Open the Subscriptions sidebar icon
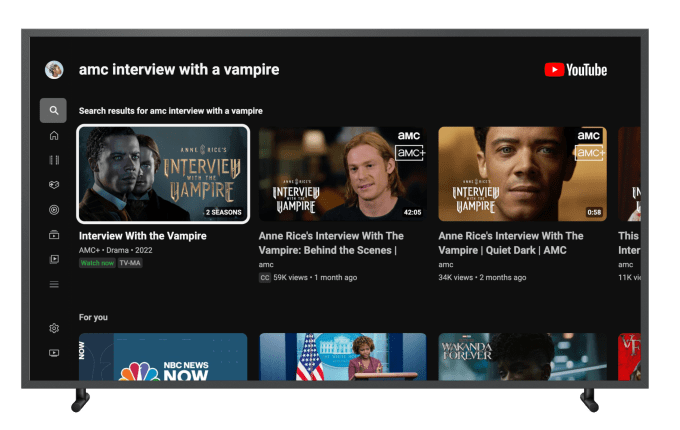This screenshot has width=680, height=430. (x=54, y=235)
